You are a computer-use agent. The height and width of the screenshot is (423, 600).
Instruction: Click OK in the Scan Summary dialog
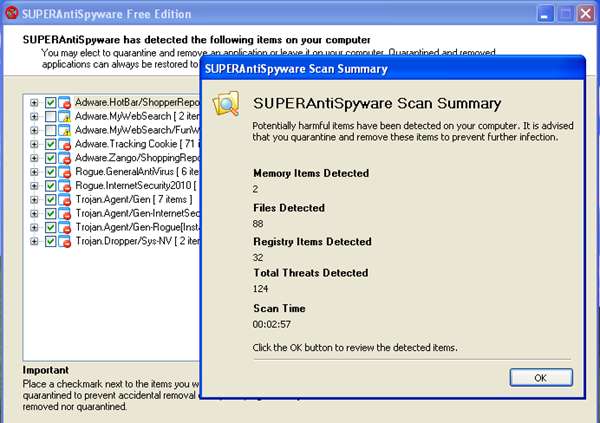tap(541, 377)
